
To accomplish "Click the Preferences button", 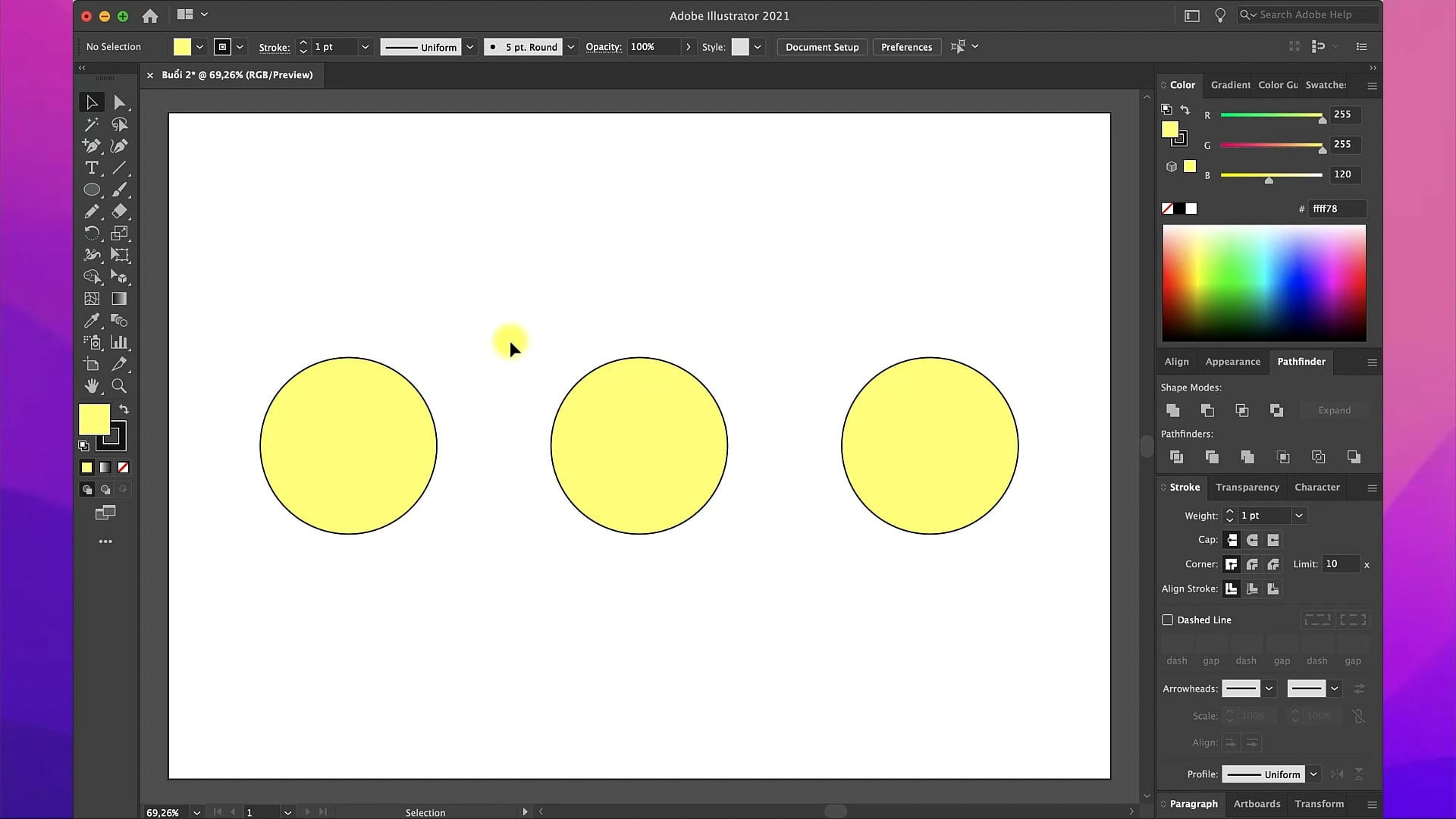I will click(x=907, y=47).
